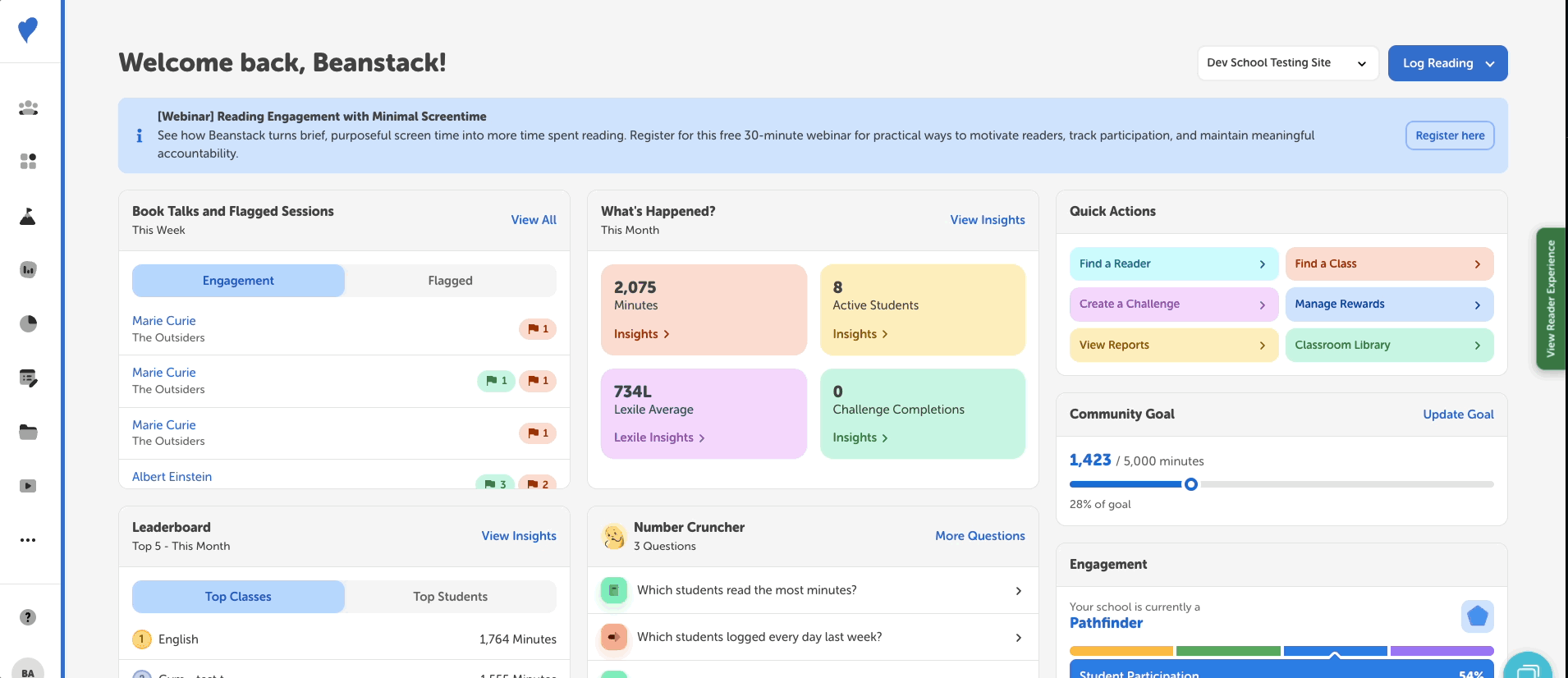Open the View Reader Experience side tab
The height and width of the screenshot is (678, 1568).
click(1550, 299)
